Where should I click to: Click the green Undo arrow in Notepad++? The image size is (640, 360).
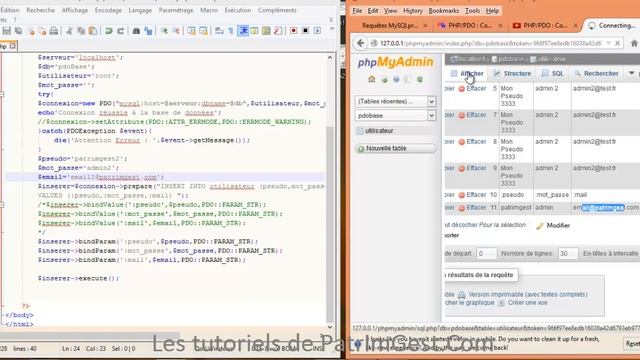[x=109, y=31]
